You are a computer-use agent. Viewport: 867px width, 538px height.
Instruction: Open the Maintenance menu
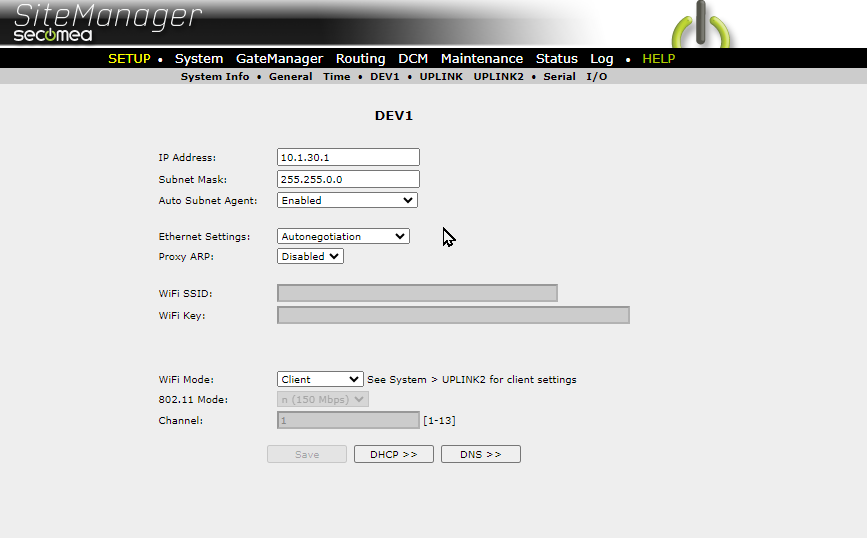coord(482,59)
